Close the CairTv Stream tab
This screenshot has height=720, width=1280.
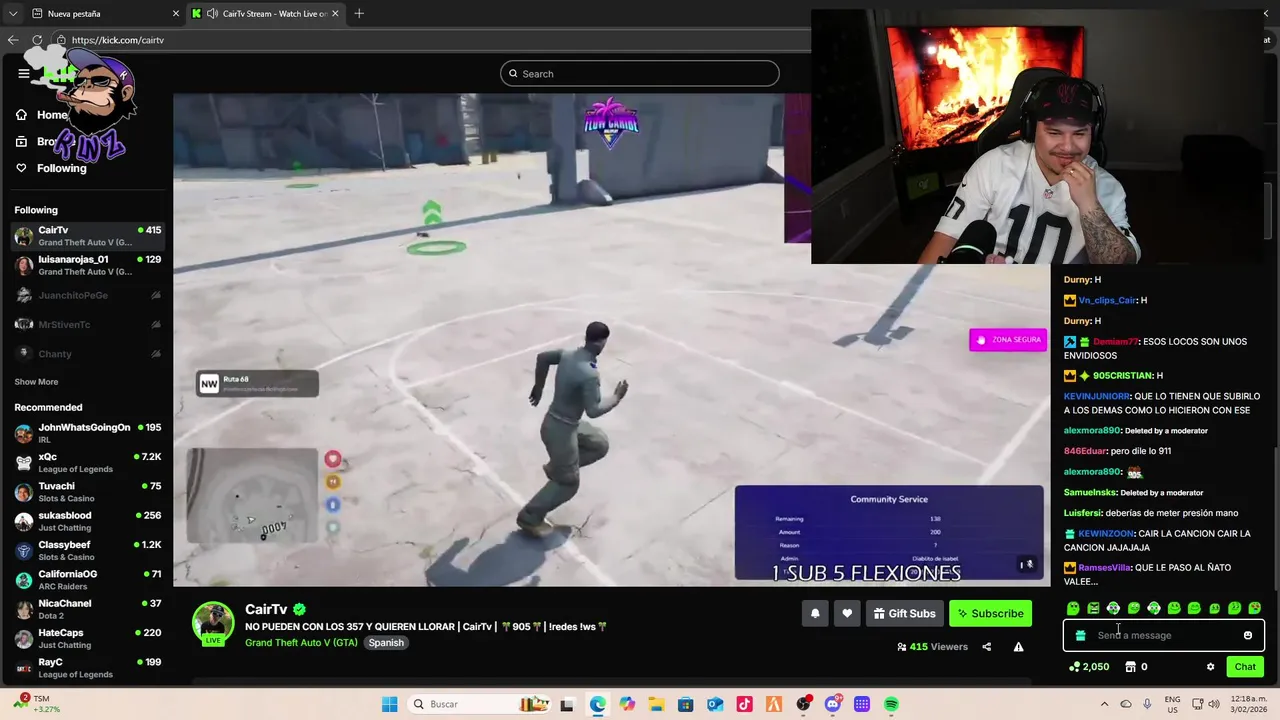(x=335, y=13)
